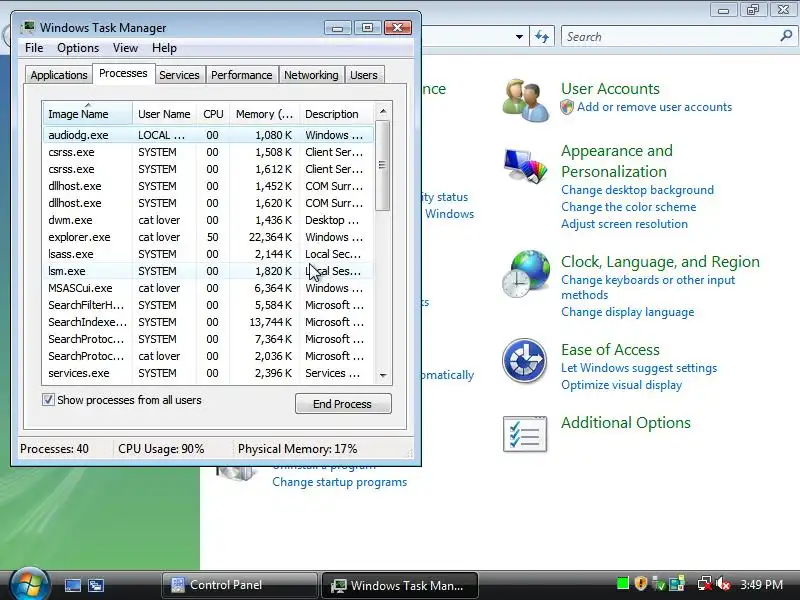Click the Windows Task Manager taskbar button
Screen dimensions: 800x600
tap(399, 585)
